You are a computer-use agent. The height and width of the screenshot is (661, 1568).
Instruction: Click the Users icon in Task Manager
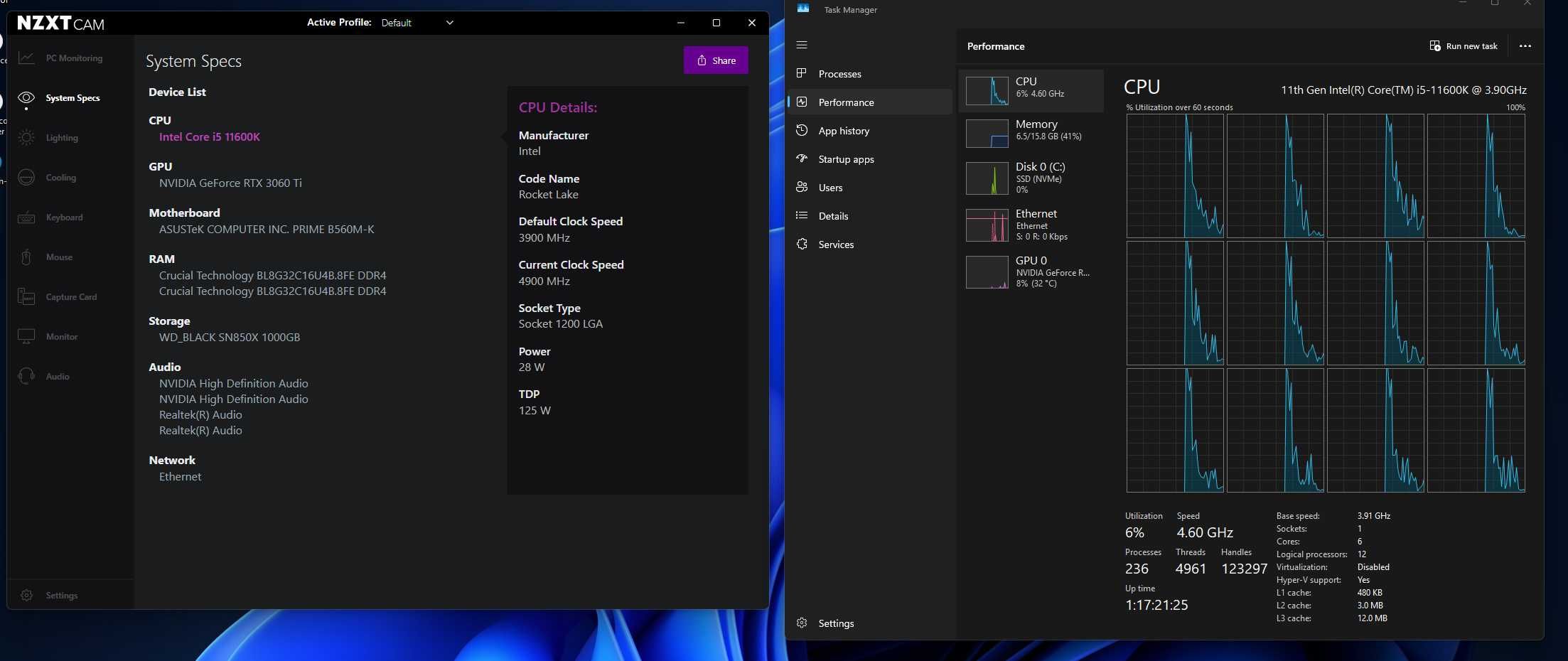(802, 187)
